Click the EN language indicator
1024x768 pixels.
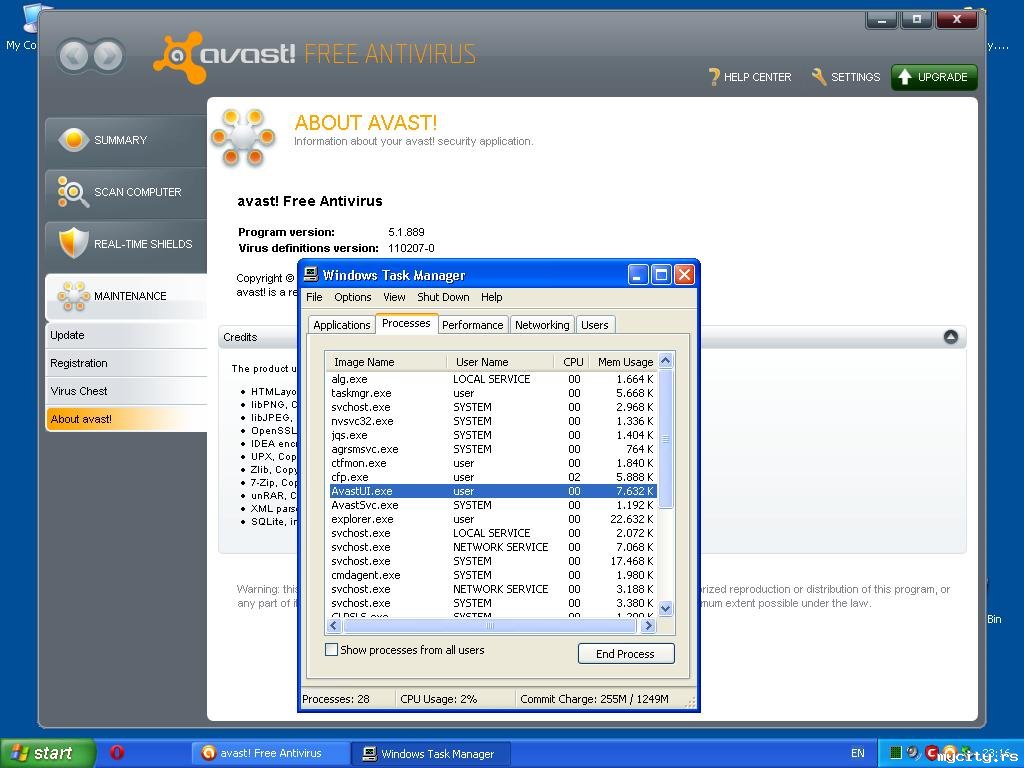click(x=857, y=754)
